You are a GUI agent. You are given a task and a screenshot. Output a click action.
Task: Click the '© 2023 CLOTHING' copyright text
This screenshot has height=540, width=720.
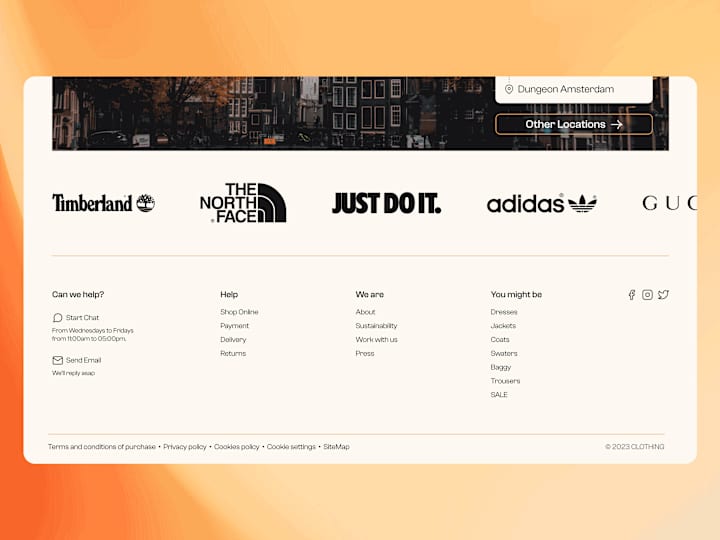click(x=635, y=446)
